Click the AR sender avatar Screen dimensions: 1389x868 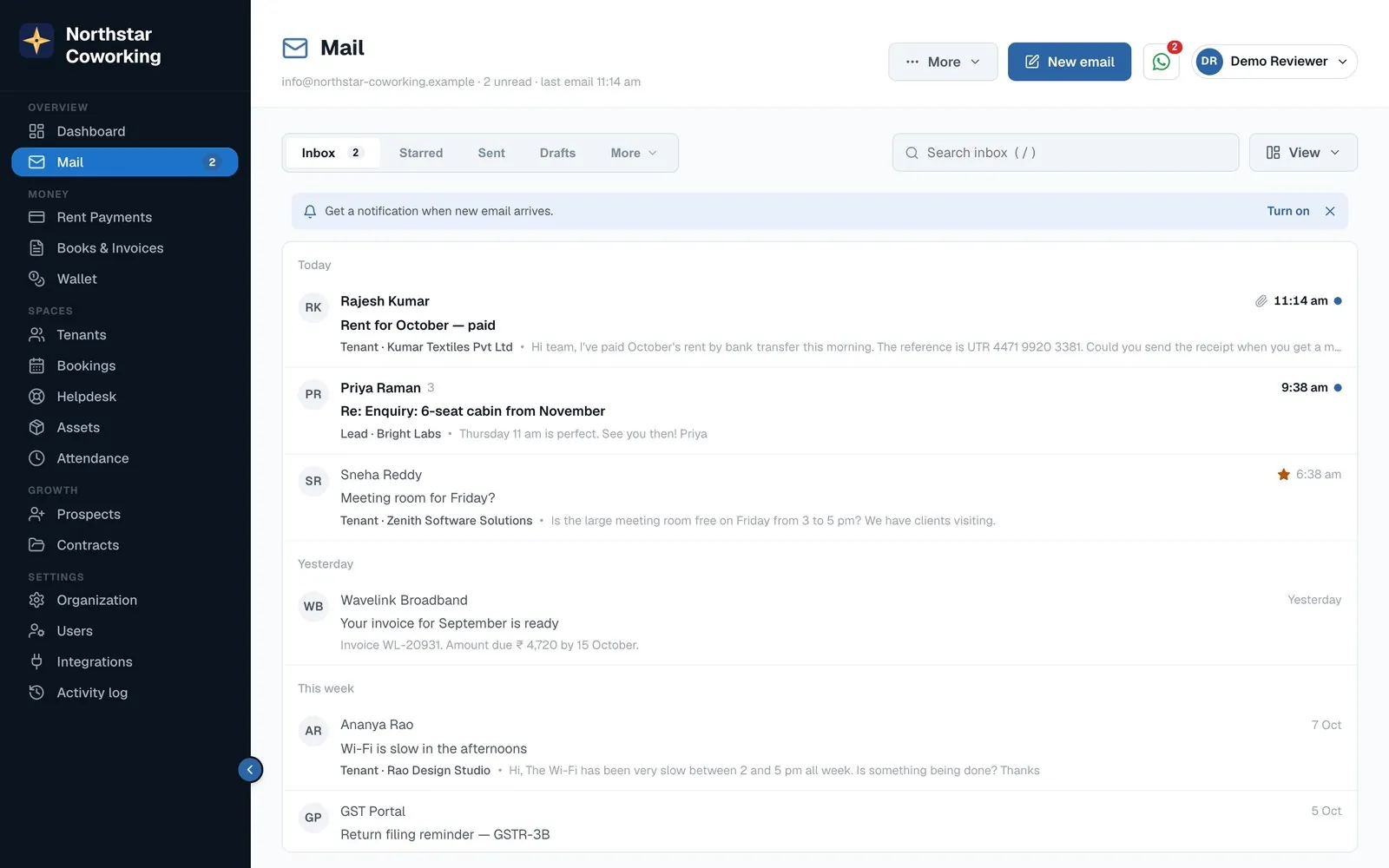313,731
